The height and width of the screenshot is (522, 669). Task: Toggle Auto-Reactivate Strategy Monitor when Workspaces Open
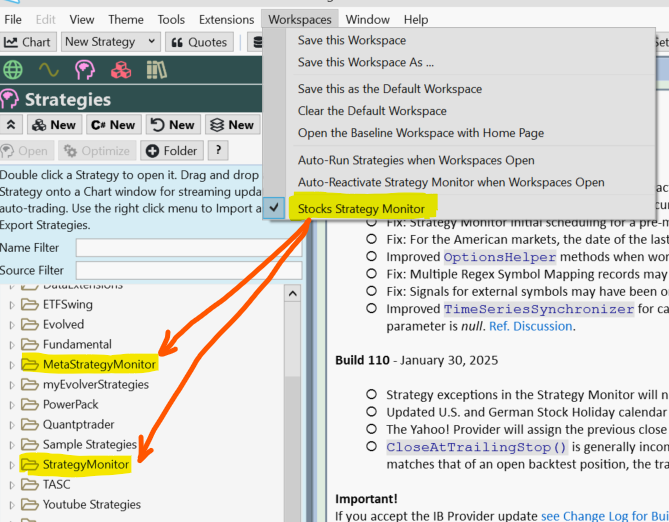[x=451, y=182]
